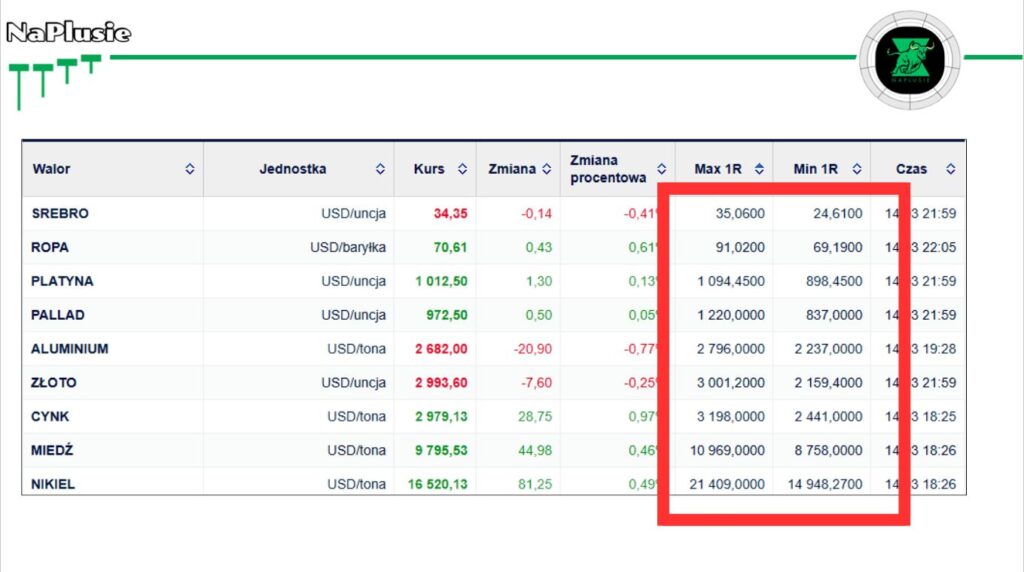The width and height of the screenshot is (1024, 572).
Task: Click ROPA yearly max 91,0200
Action: [740, 247]
